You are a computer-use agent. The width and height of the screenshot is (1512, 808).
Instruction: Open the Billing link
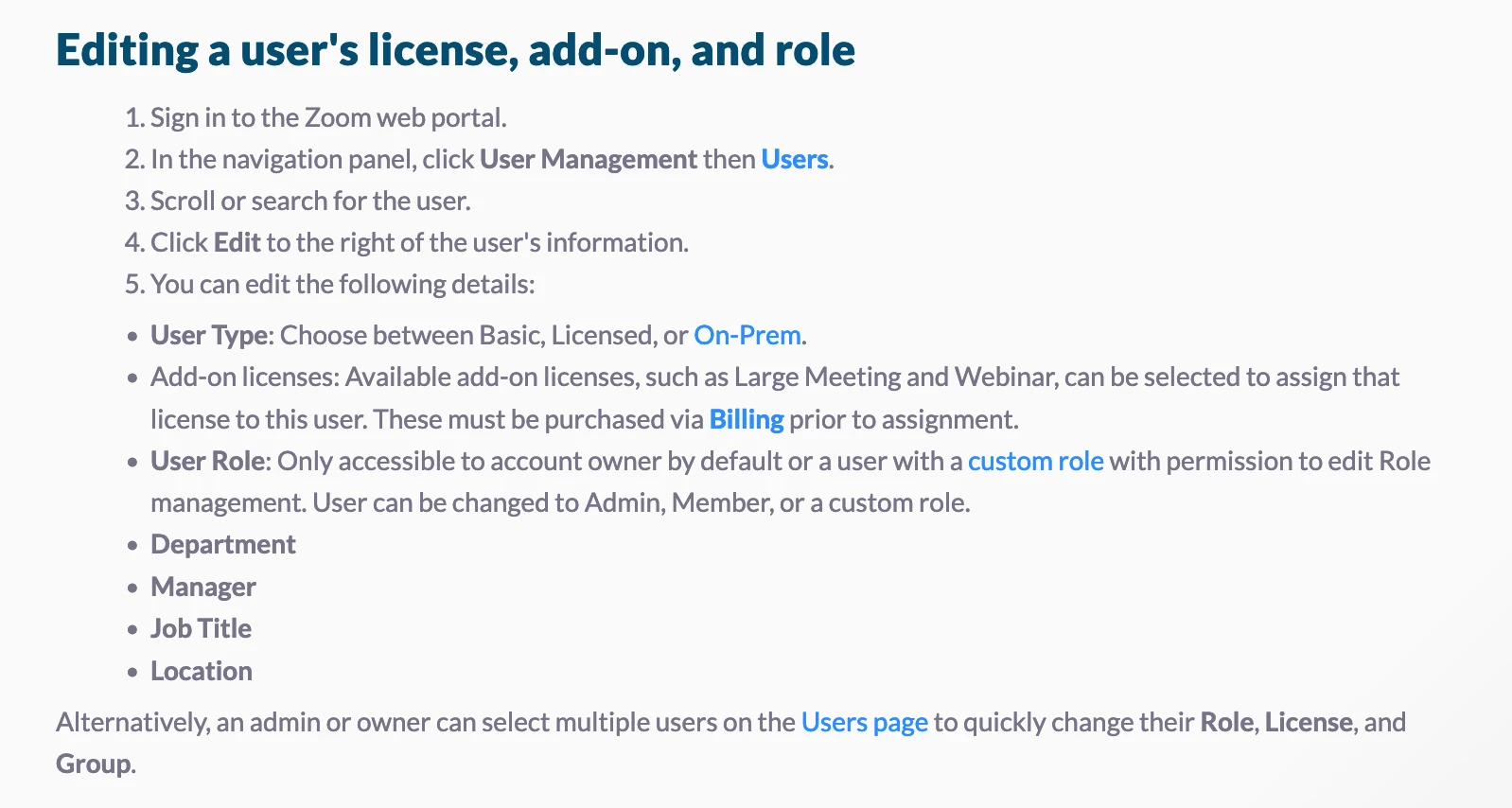[x=747, y=419]
